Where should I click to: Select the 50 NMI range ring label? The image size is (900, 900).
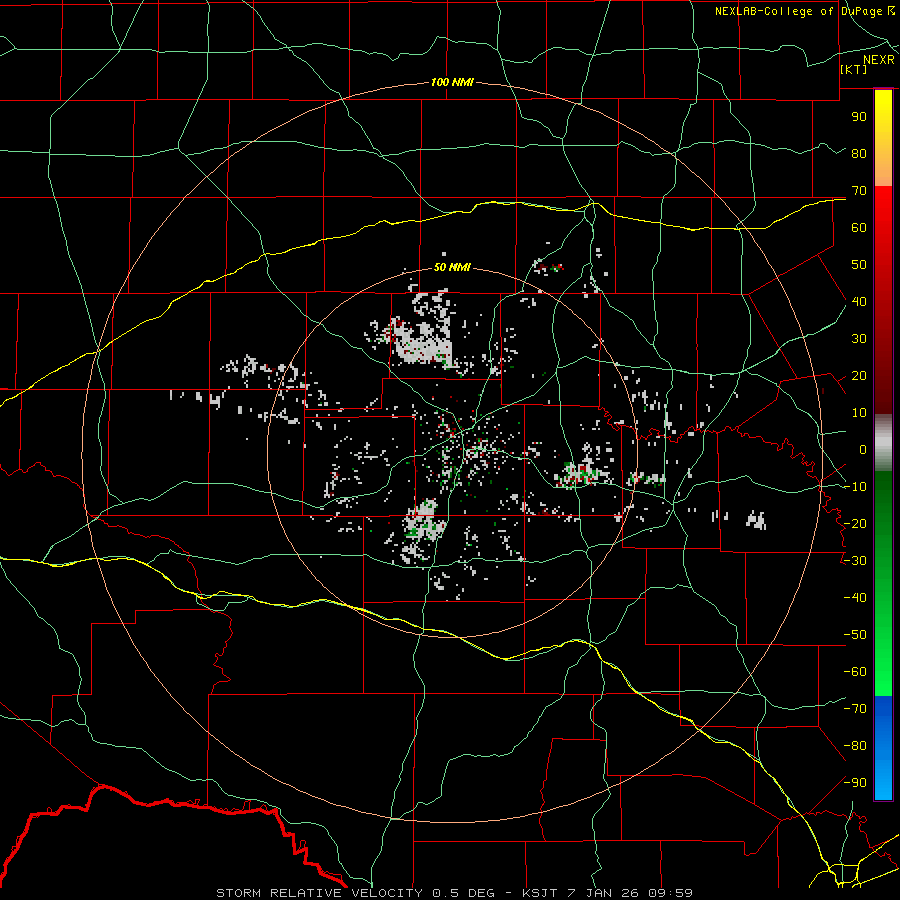click(x=452, y=267)
